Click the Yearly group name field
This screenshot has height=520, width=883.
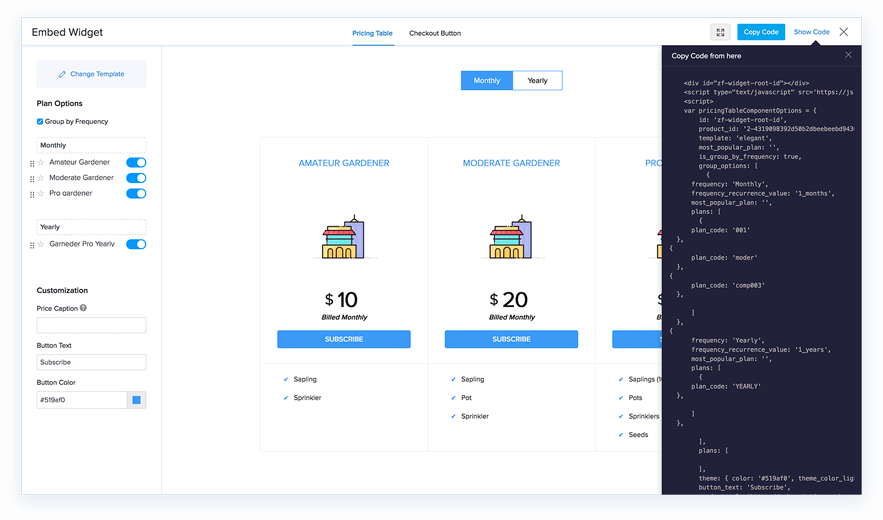[91, 227]
